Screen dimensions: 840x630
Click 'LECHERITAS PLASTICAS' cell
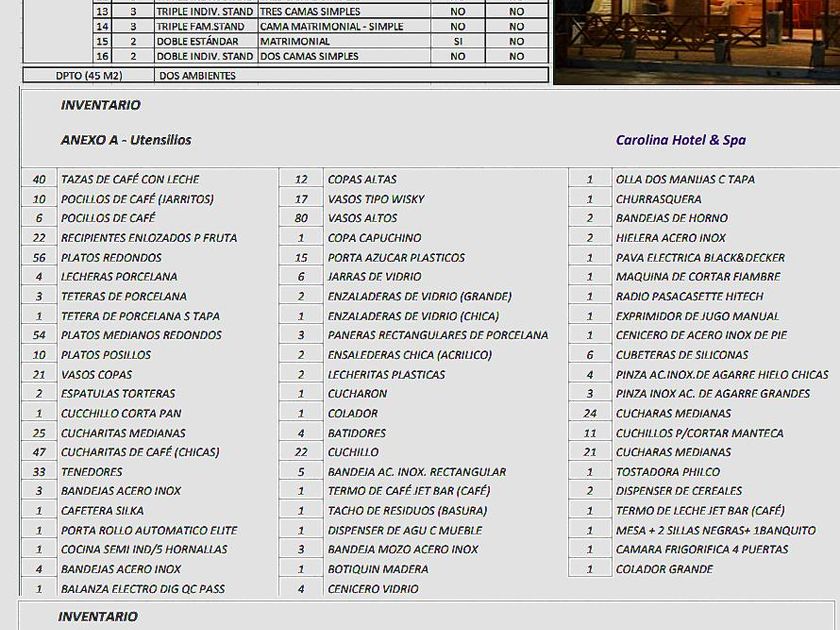[x=386, y=374]
